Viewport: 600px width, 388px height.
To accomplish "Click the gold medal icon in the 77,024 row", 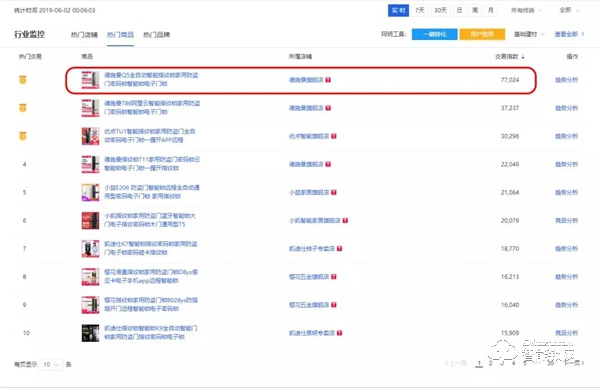I will (x=23, y=80).
